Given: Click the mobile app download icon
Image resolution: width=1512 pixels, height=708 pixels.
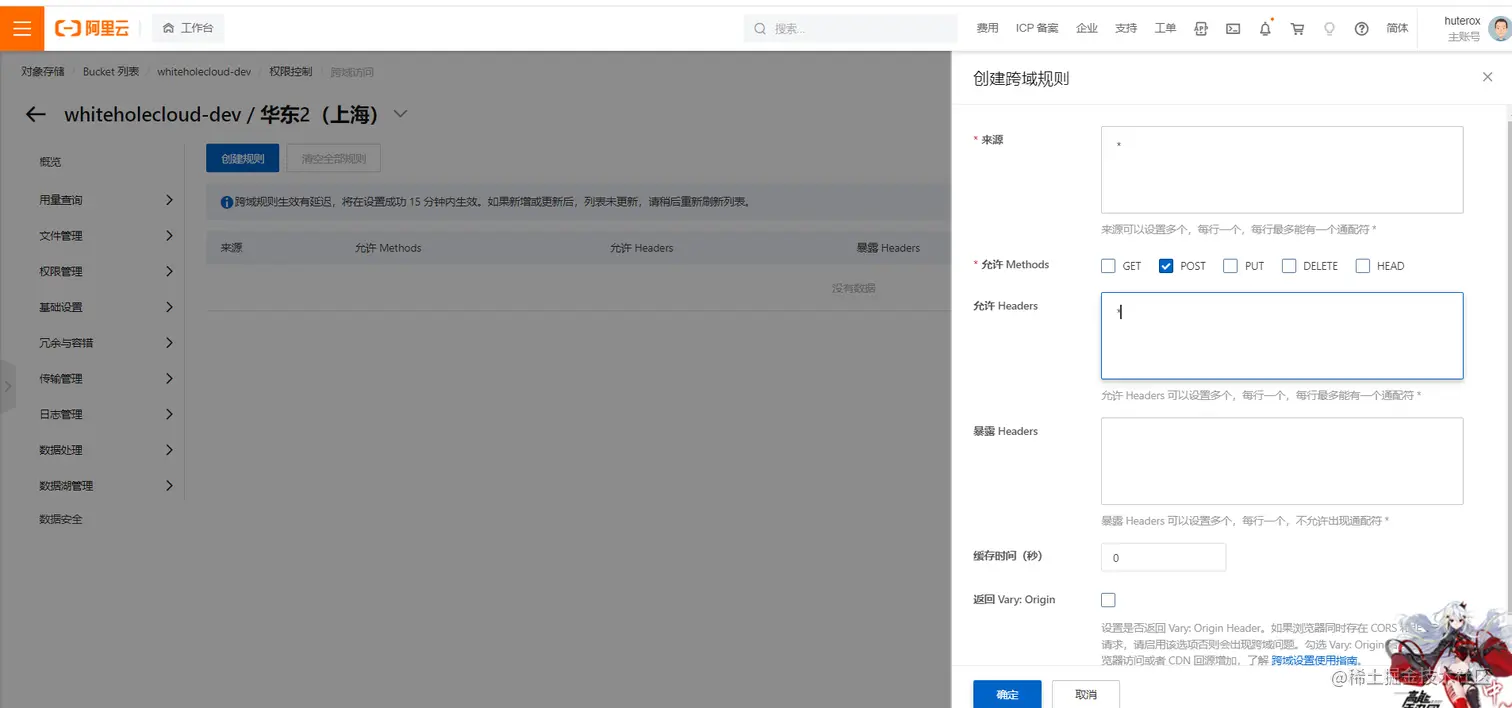Looking at the screenshot, I should (x=1201, y=28).
